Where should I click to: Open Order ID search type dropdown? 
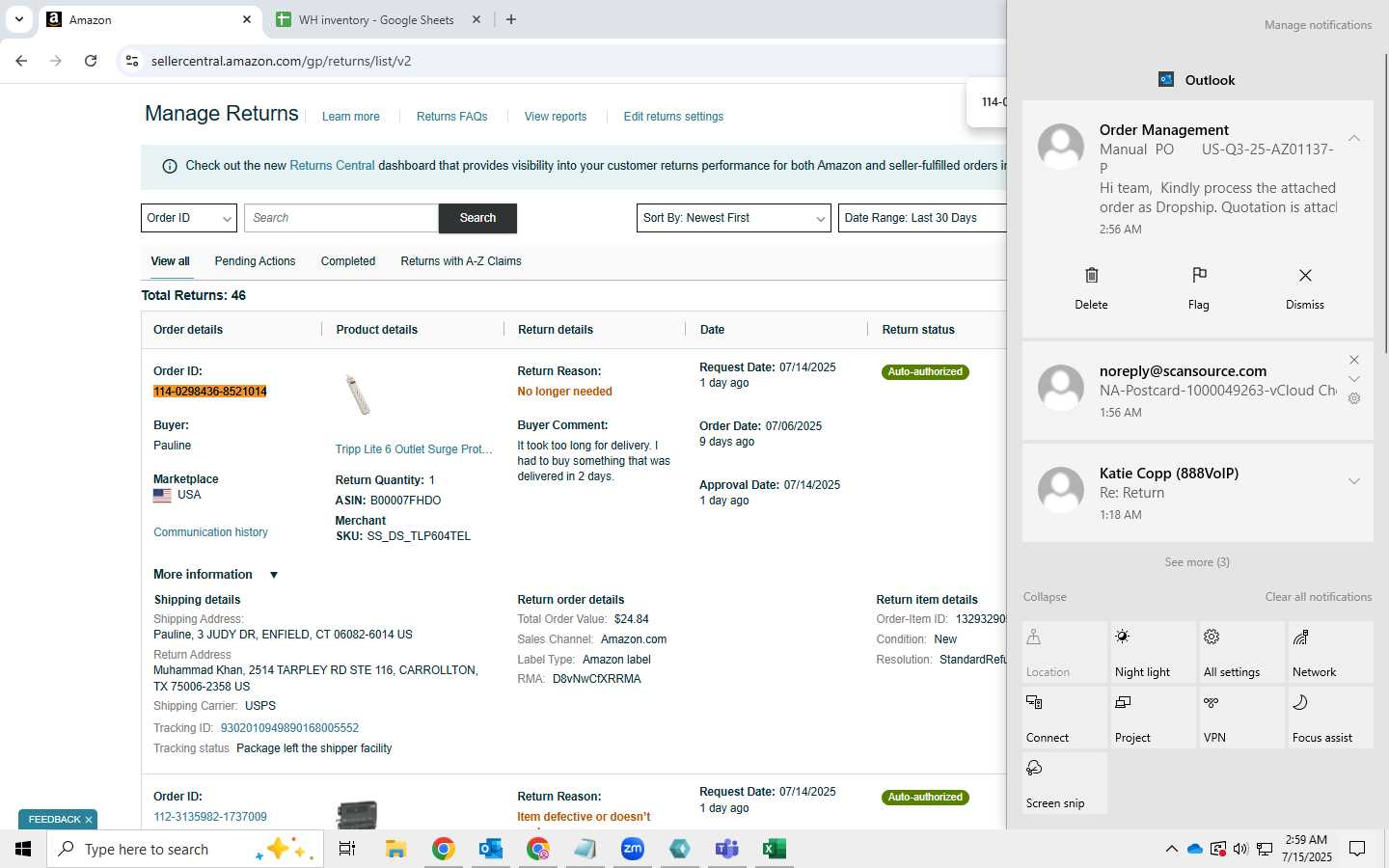tap(189, 218)
